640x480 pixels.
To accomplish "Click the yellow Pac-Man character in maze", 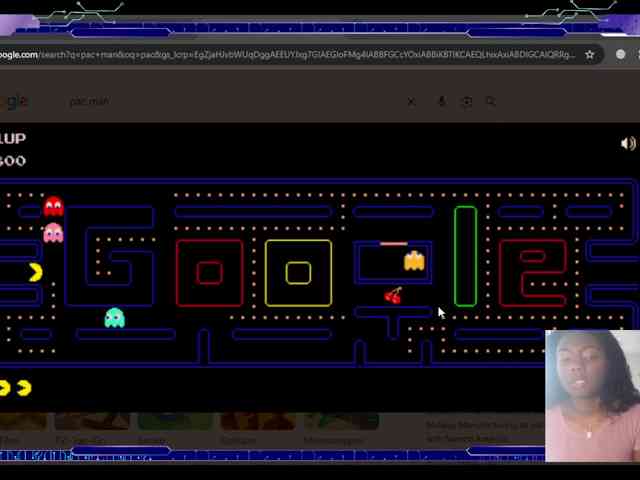I will (x=35, y=272).
